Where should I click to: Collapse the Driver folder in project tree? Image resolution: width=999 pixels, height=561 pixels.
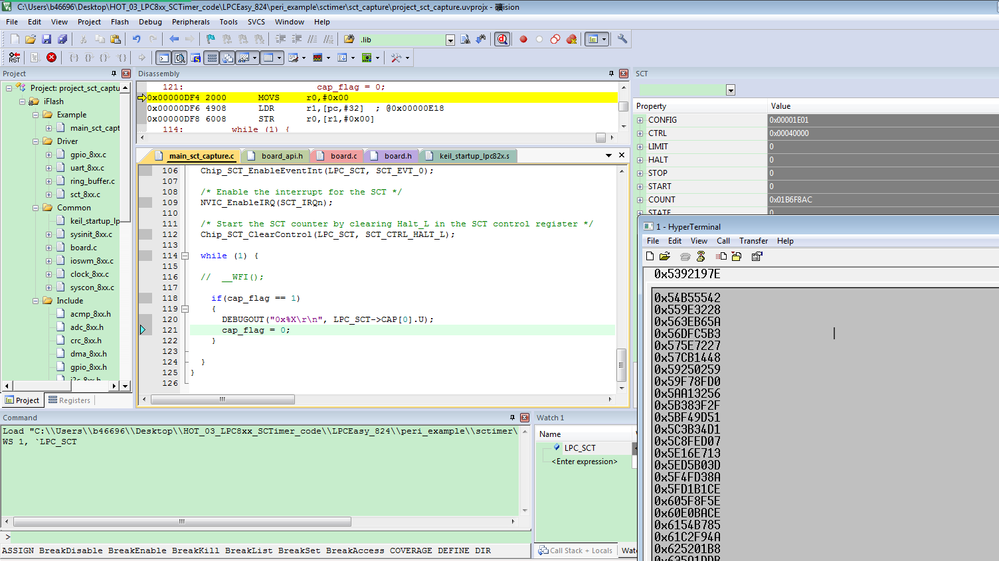pyautogui.click(x=36, y=141)
